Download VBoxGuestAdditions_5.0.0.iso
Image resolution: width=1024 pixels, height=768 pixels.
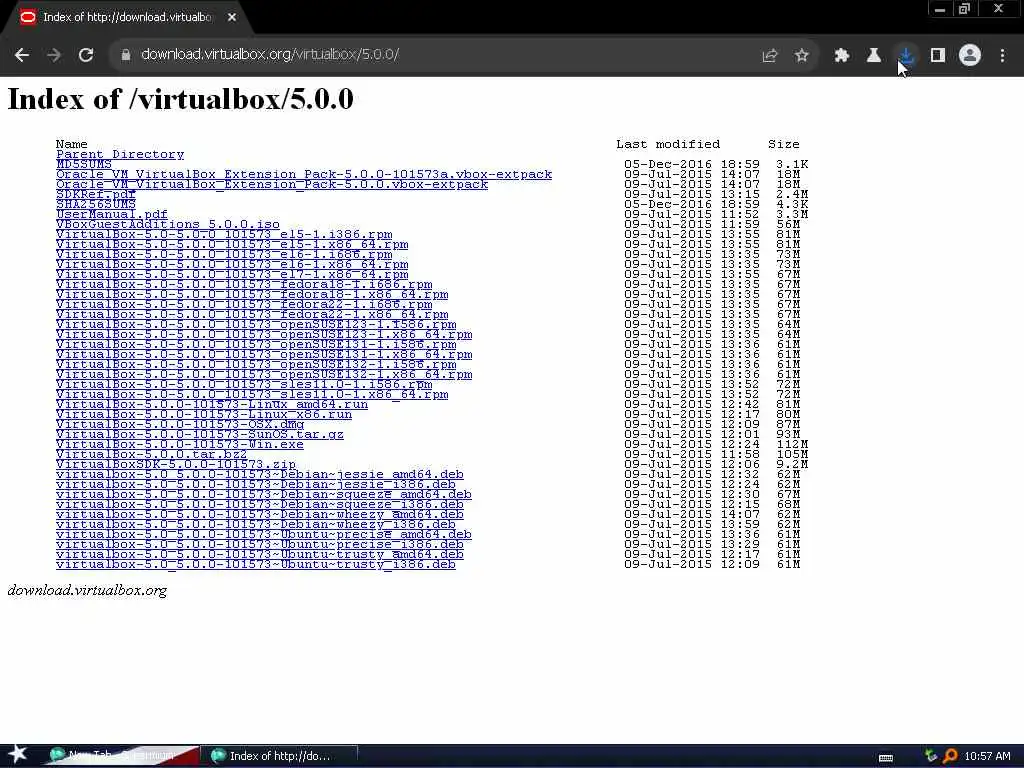168,225
